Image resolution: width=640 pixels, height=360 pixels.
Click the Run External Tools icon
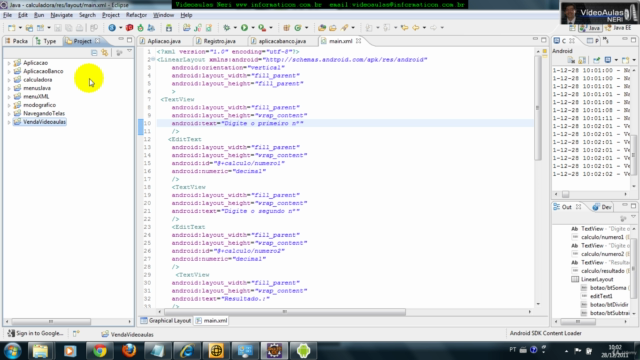(262, 28)
